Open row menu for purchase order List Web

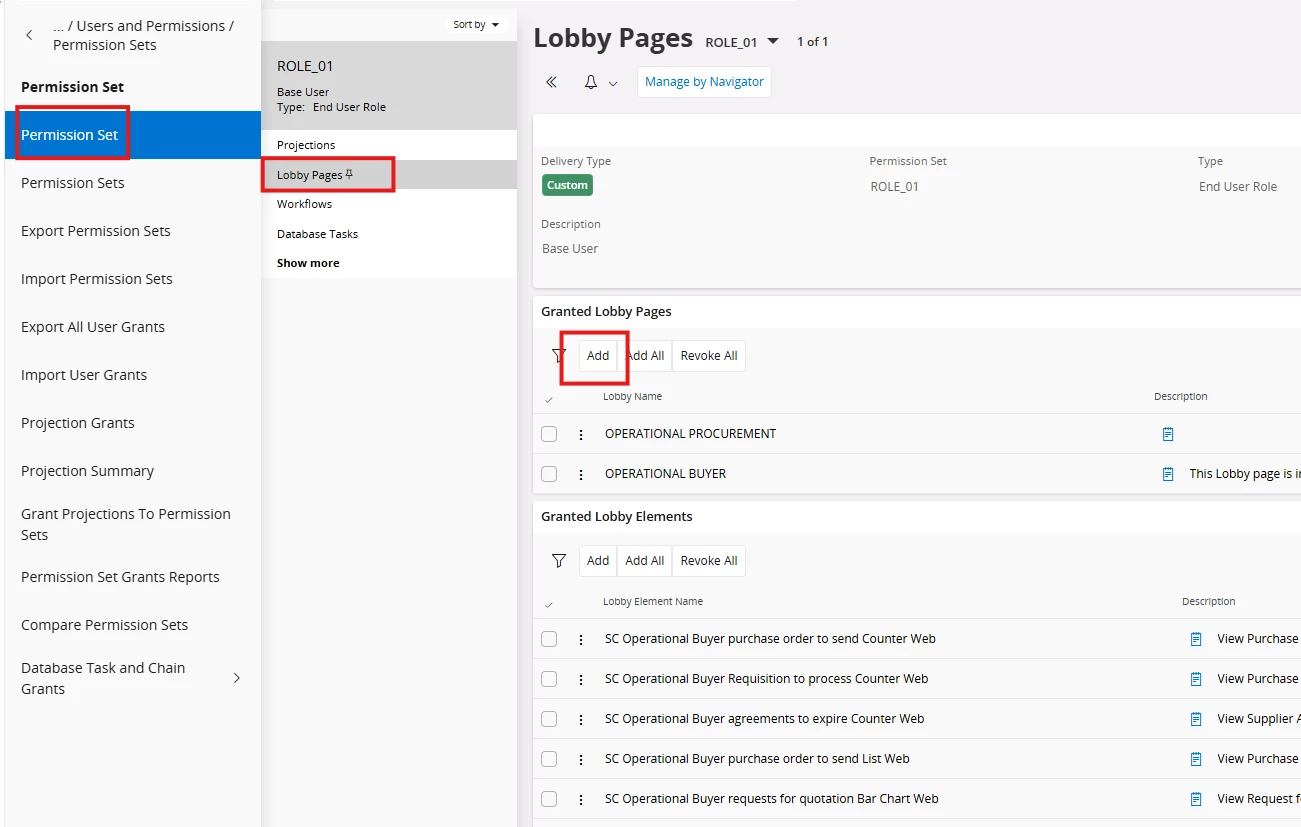[x=581, y=759]
